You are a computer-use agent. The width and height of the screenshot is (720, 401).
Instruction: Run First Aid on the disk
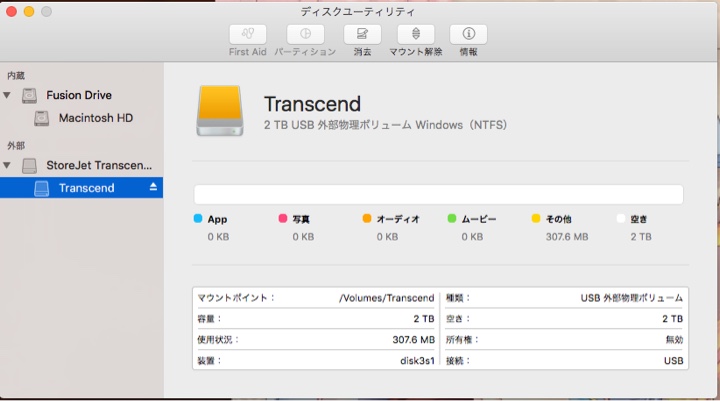point(248,34)
